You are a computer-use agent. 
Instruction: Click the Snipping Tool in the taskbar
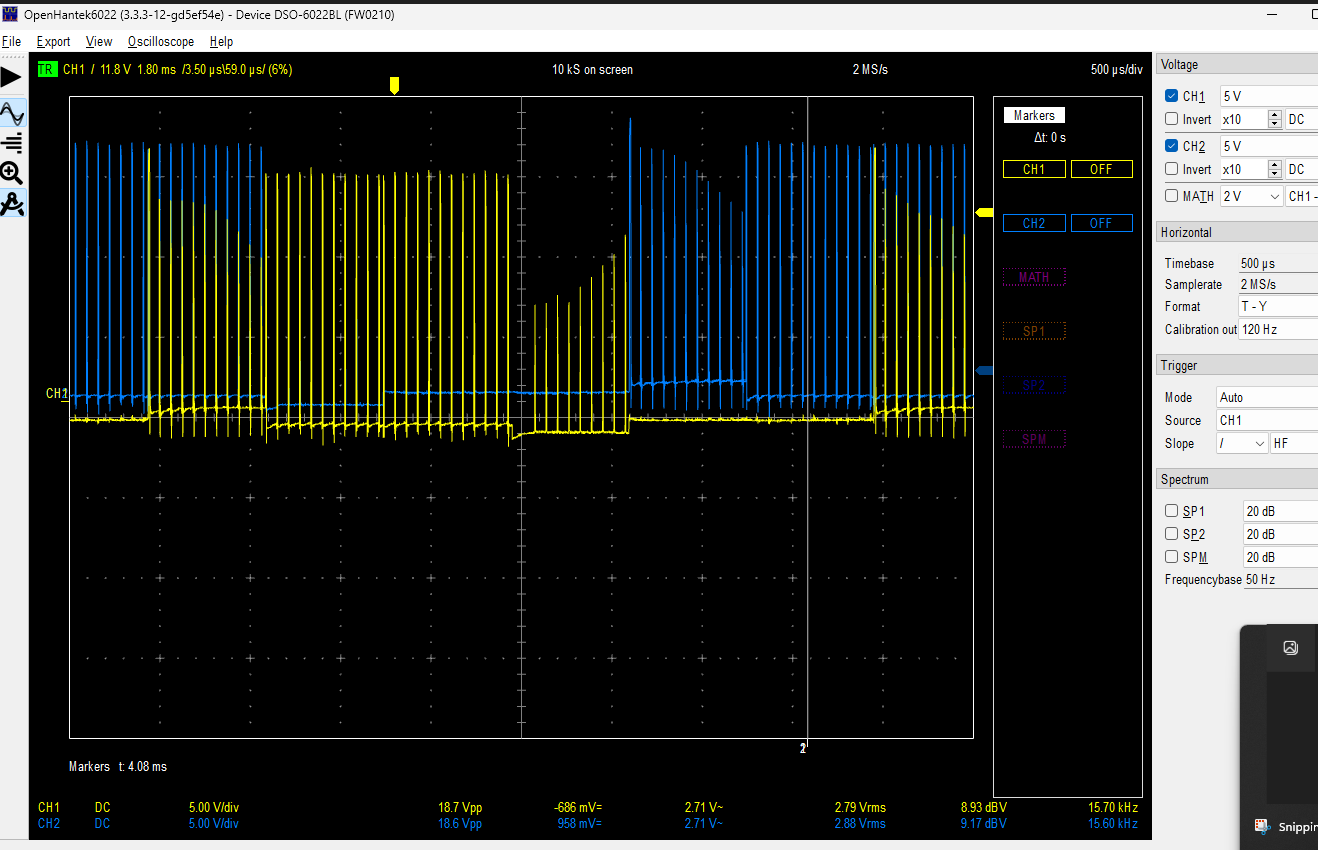click(1261, 827)
